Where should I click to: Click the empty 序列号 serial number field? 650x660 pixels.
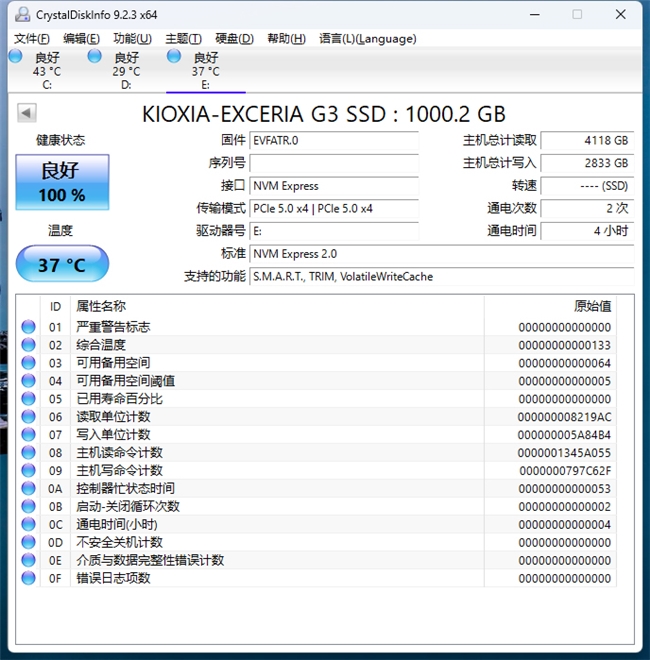point(334,163)
